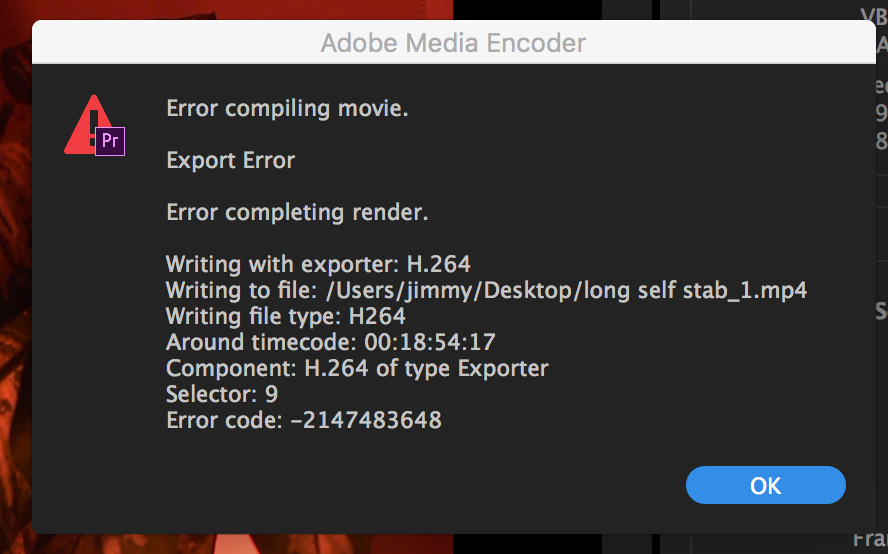
Task: Click the 'Writing with exporter: H.264' line
Action: 318,264
